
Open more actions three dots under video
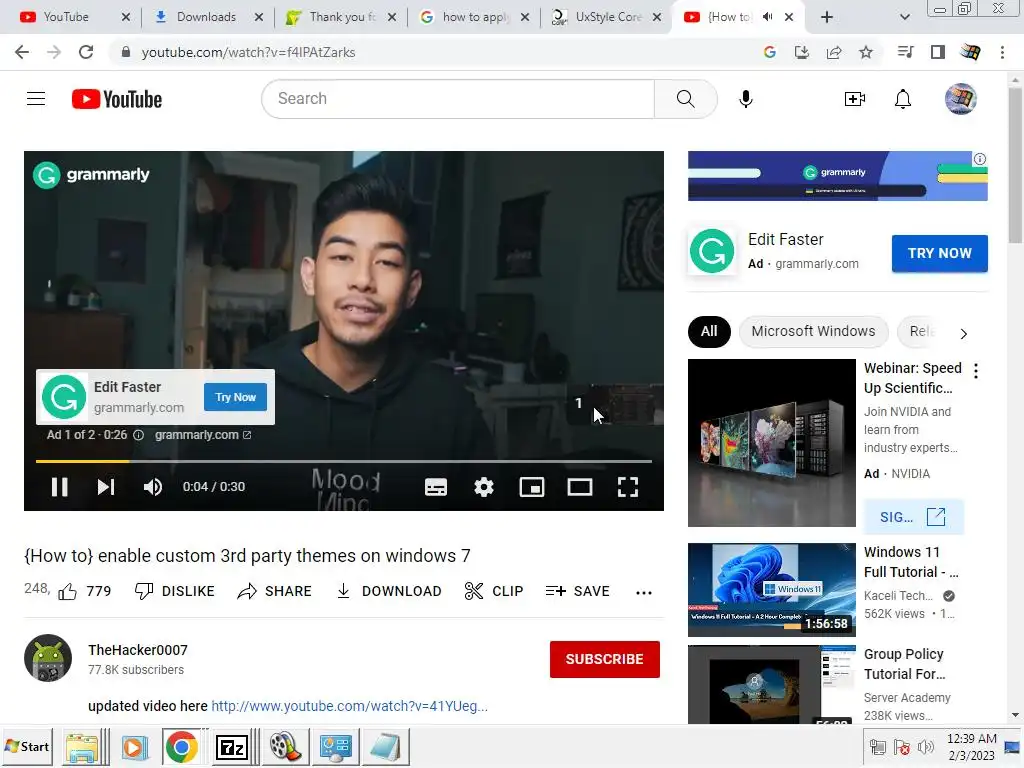coord(644,592)
